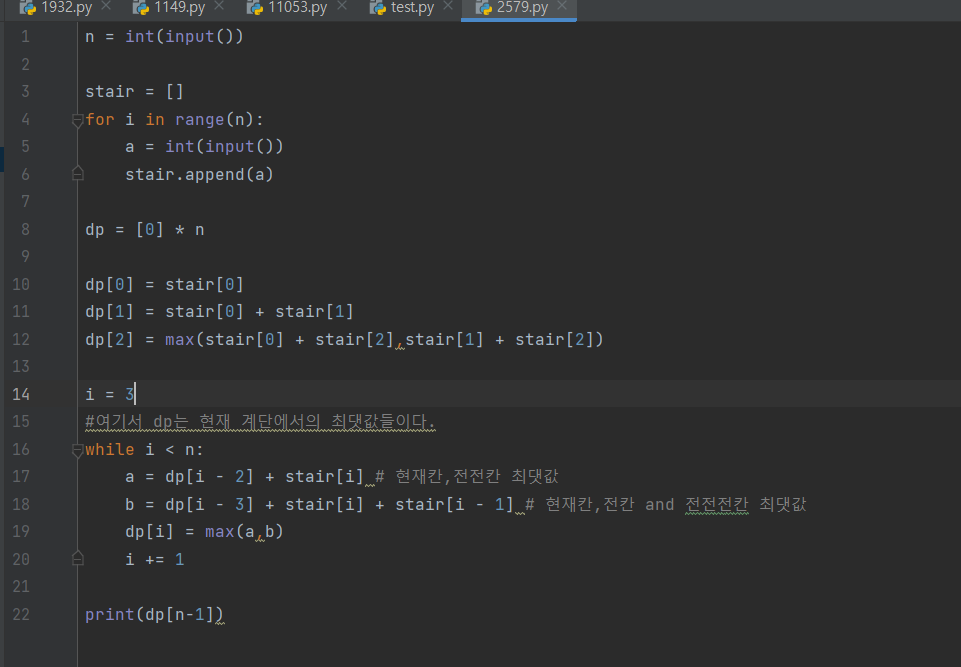Close the 1932.py tab
The height and width of the screenshot is (667, 961).
(x=106, y=6)
